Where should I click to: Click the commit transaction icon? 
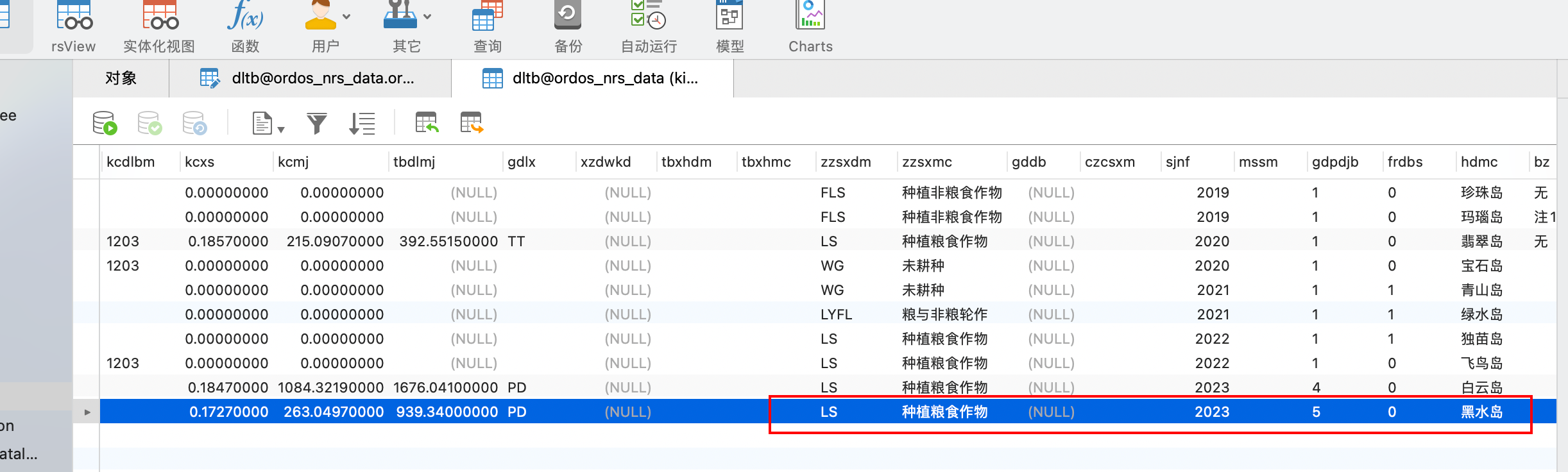(149, 123)
